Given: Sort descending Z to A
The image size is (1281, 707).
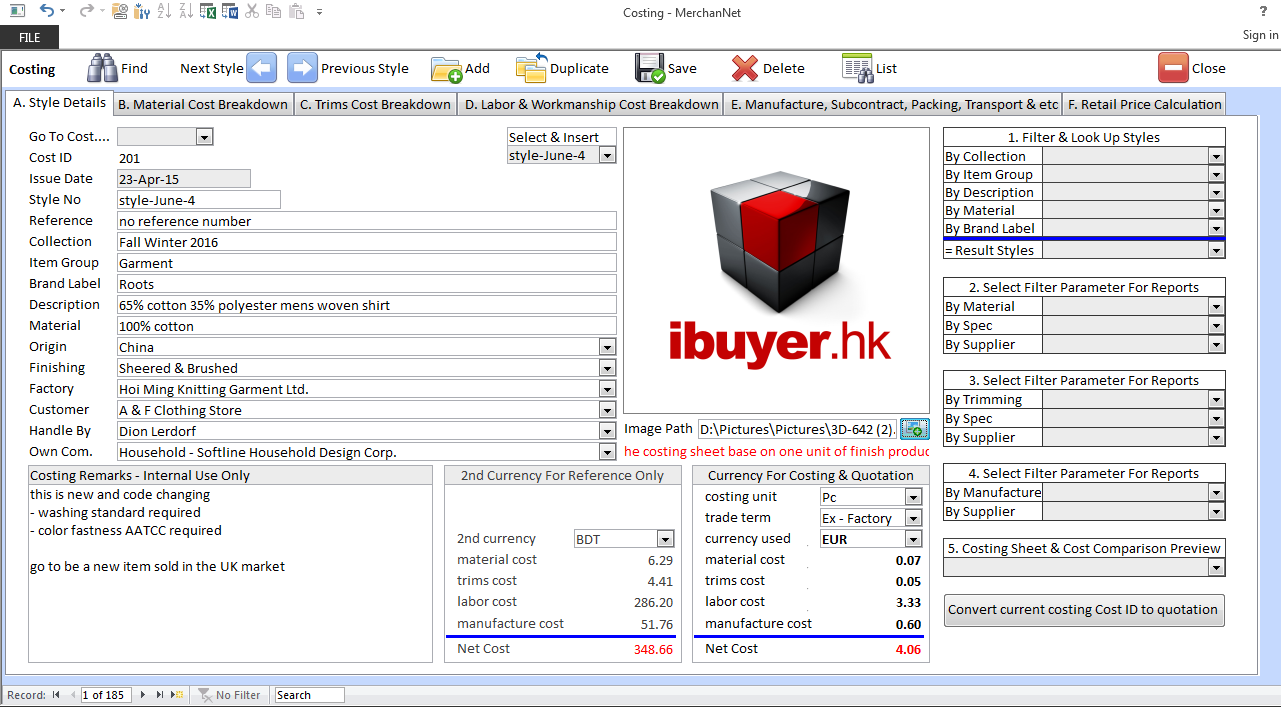Looking at the screenshot, I should pyautogui.click(x=185, y=11).
